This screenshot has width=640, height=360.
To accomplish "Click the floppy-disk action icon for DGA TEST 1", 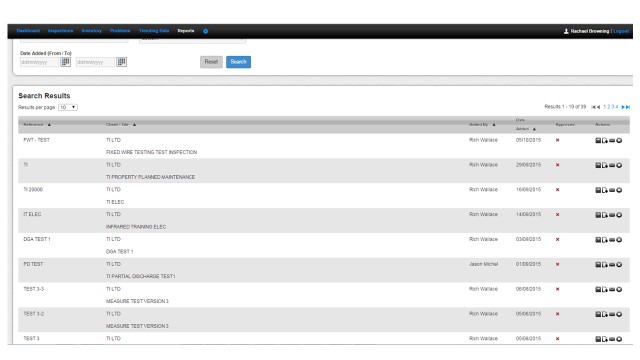I will click(x=598, y=240).
